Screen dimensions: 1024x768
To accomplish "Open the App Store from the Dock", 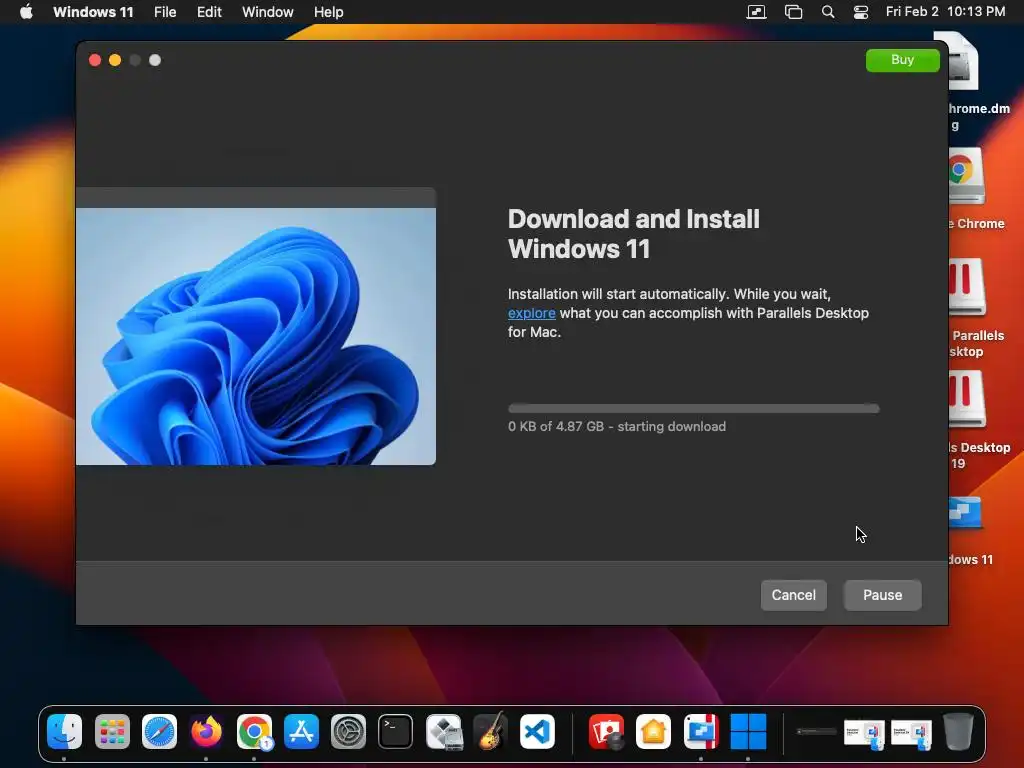I will [x=301, y=731].
